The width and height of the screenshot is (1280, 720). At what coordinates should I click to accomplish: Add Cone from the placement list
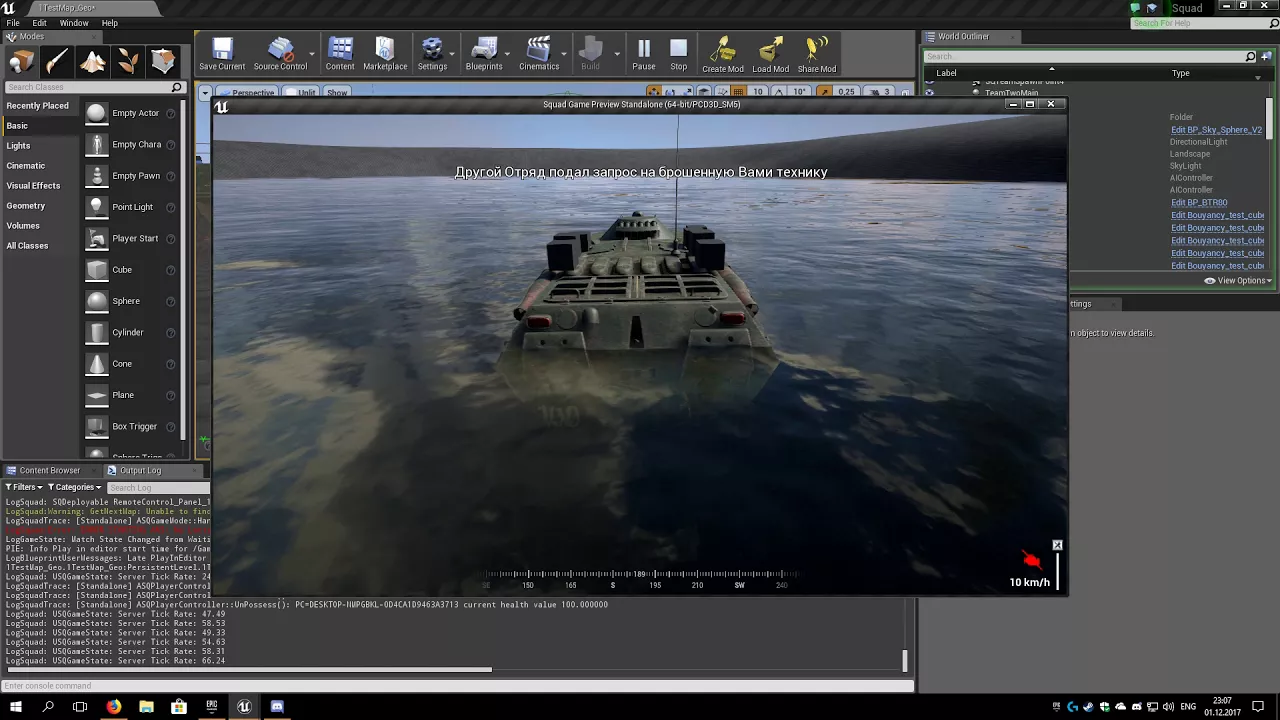tap(131, 364)
